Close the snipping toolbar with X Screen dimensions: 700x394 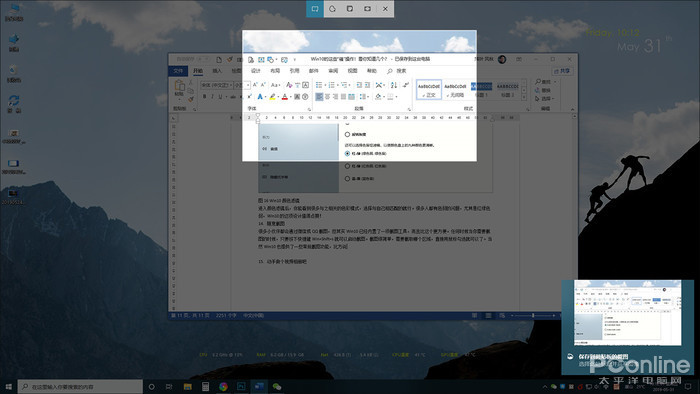(x=385, y=9)
